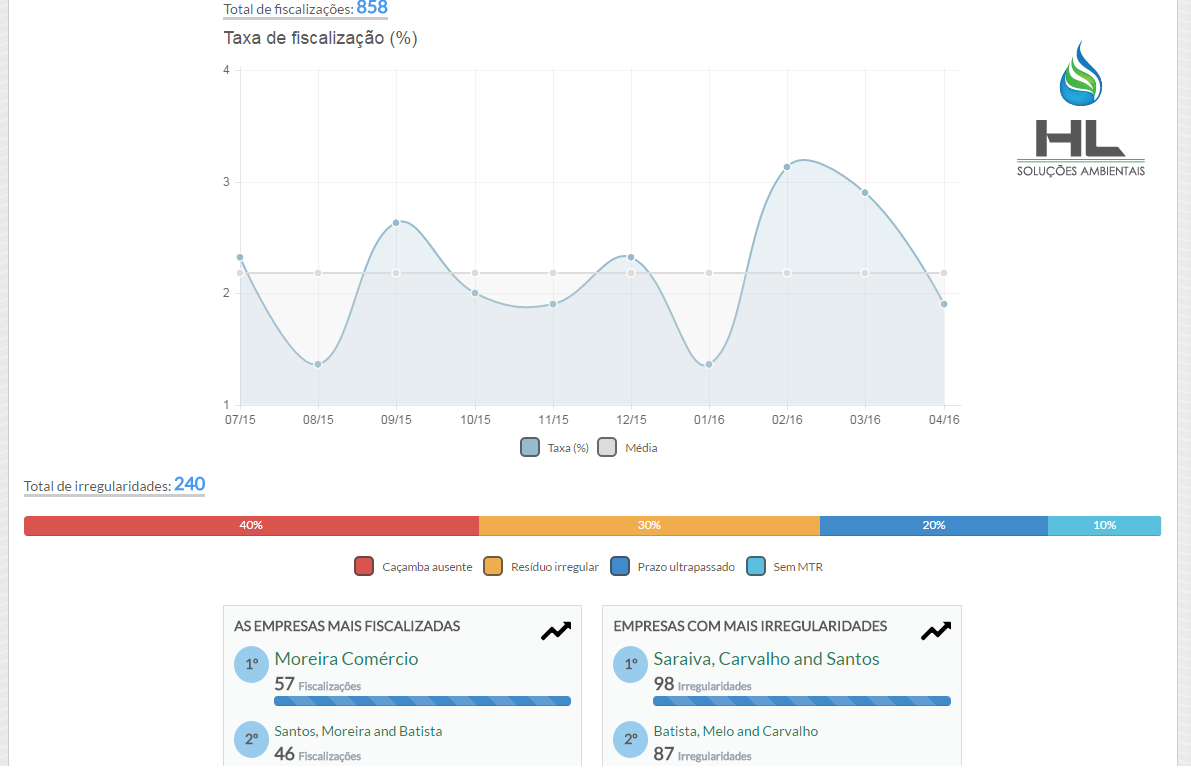Screen dimensions: 1191x771
Task: Open Moreira Comércio company link
Action: pyautogui.click(x=346, y=659)
